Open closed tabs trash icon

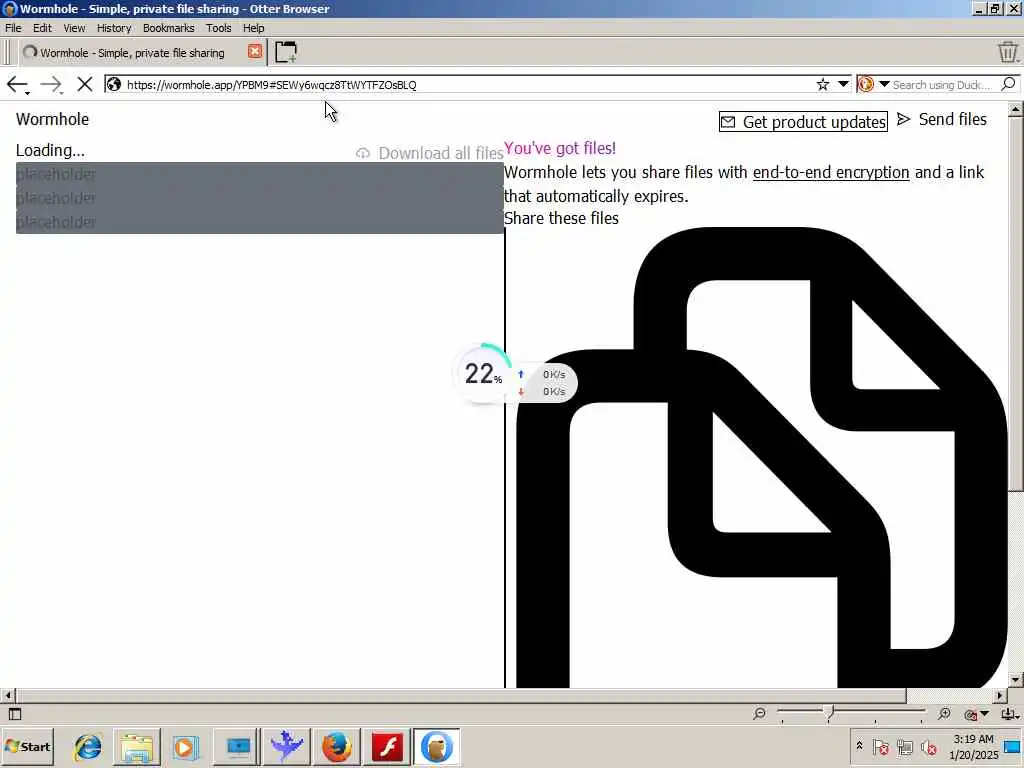(x=1008, y=52)
